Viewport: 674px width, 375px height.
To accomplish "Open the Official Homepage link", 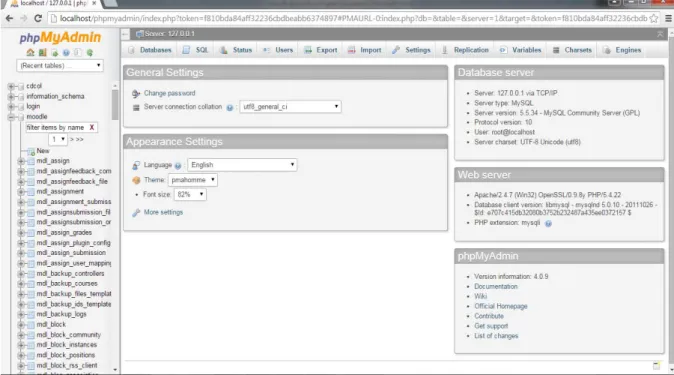I will coord(501,306).
